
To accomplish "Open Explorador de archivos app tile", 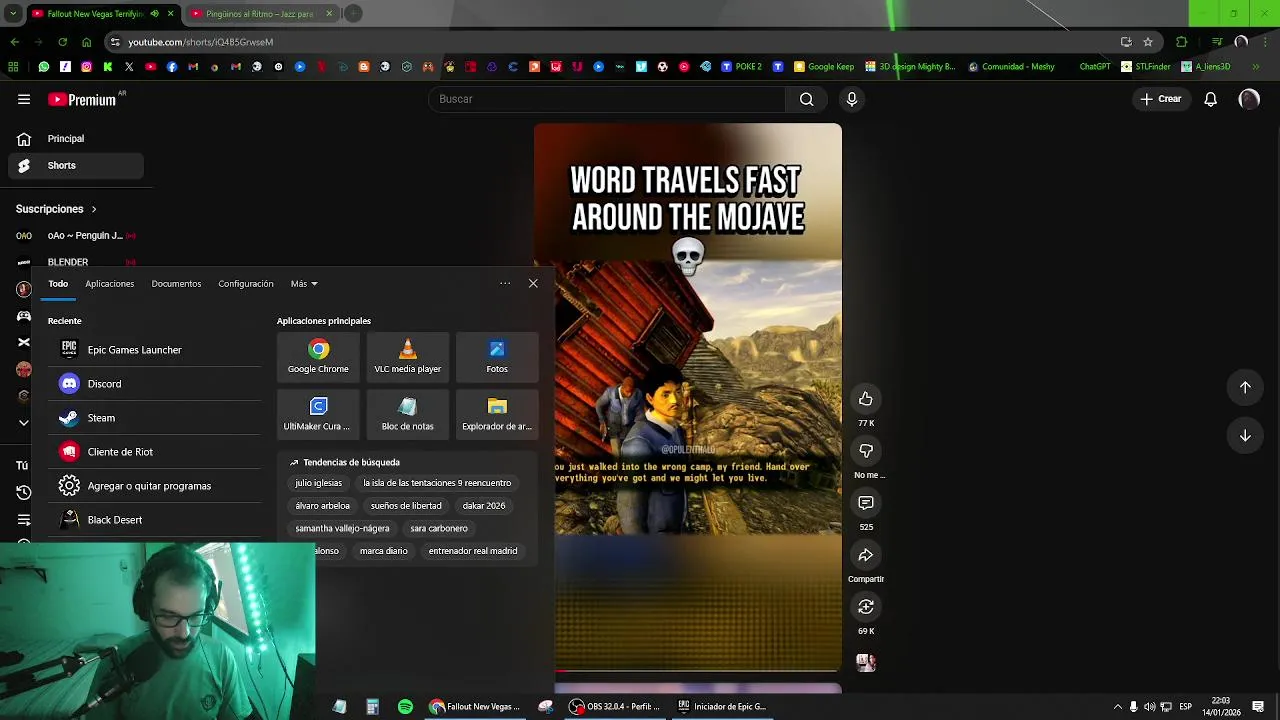I will click(497, 414).
